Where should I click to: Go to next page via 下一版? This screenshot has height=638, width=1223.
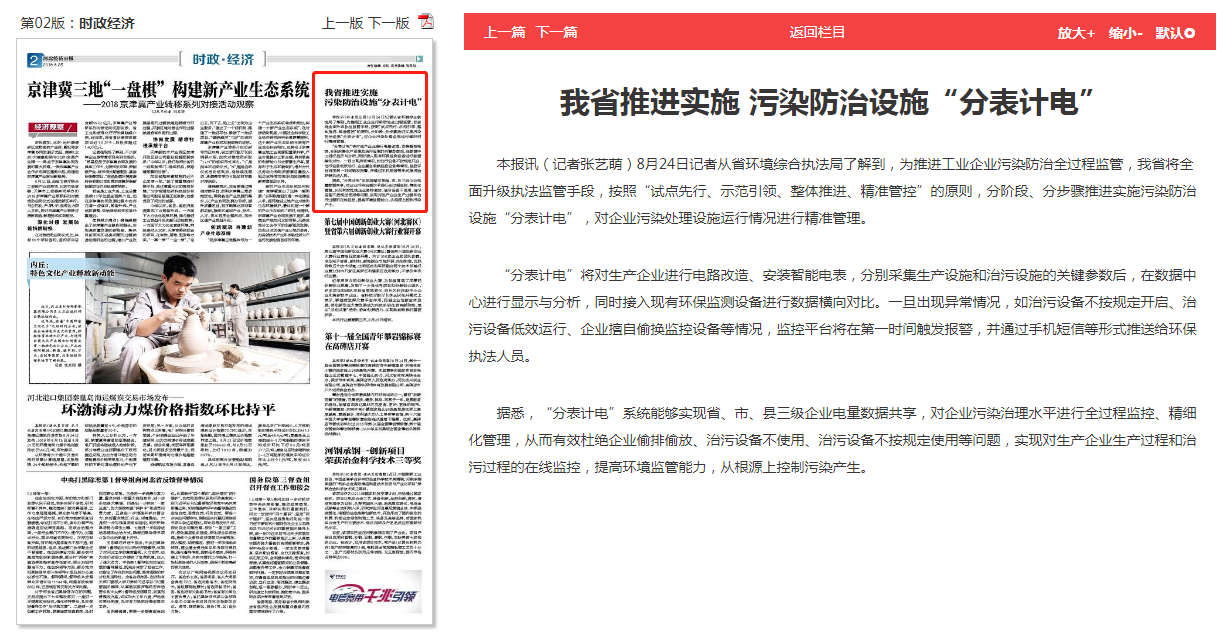point(388,23)
